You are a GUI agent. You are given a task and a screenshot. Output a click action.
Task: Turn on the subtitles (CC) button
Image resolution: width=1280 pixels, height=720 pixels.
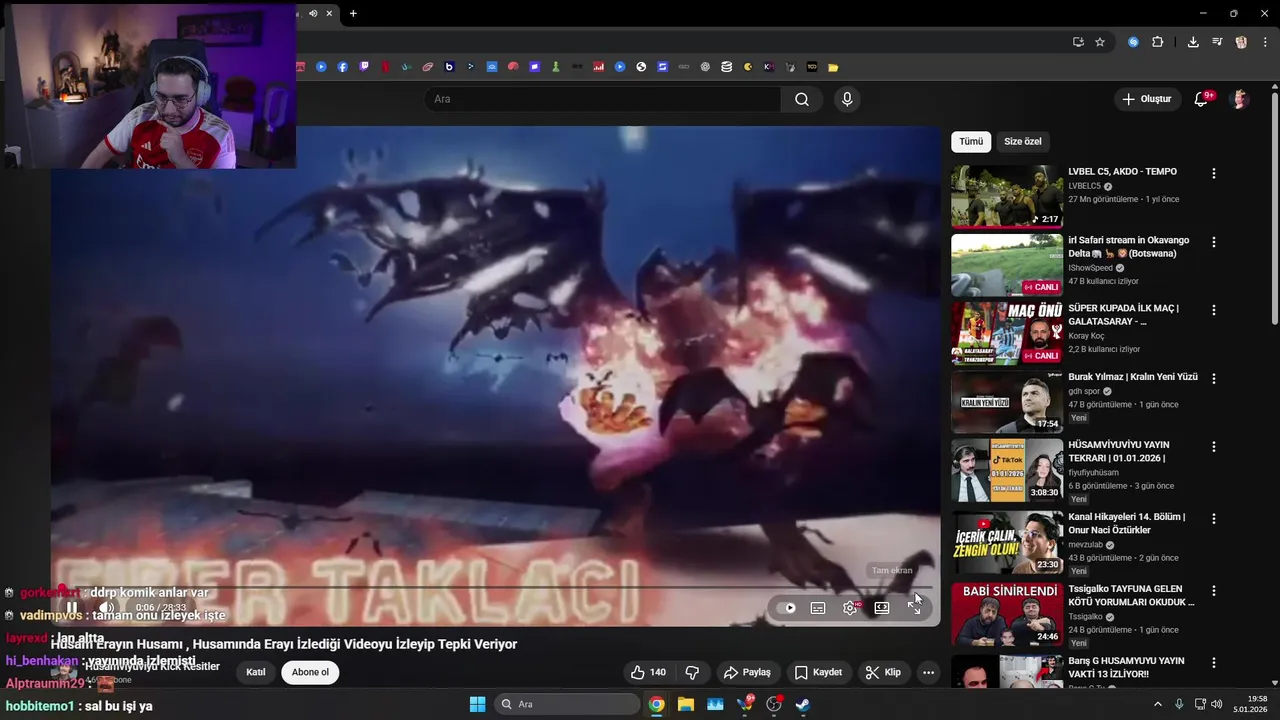point(818,608)
